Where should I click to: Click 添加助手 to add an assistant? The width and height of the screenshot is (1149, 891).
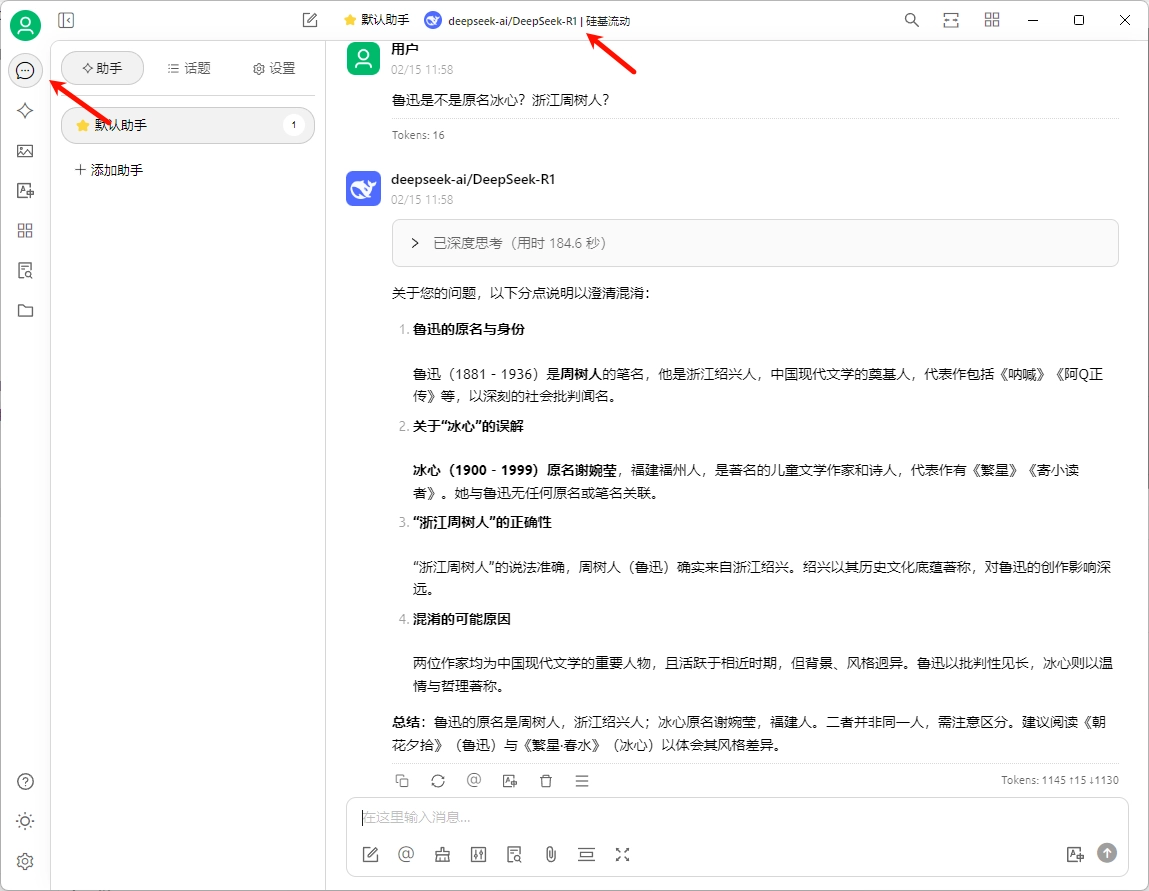click(x=111, y=169)
